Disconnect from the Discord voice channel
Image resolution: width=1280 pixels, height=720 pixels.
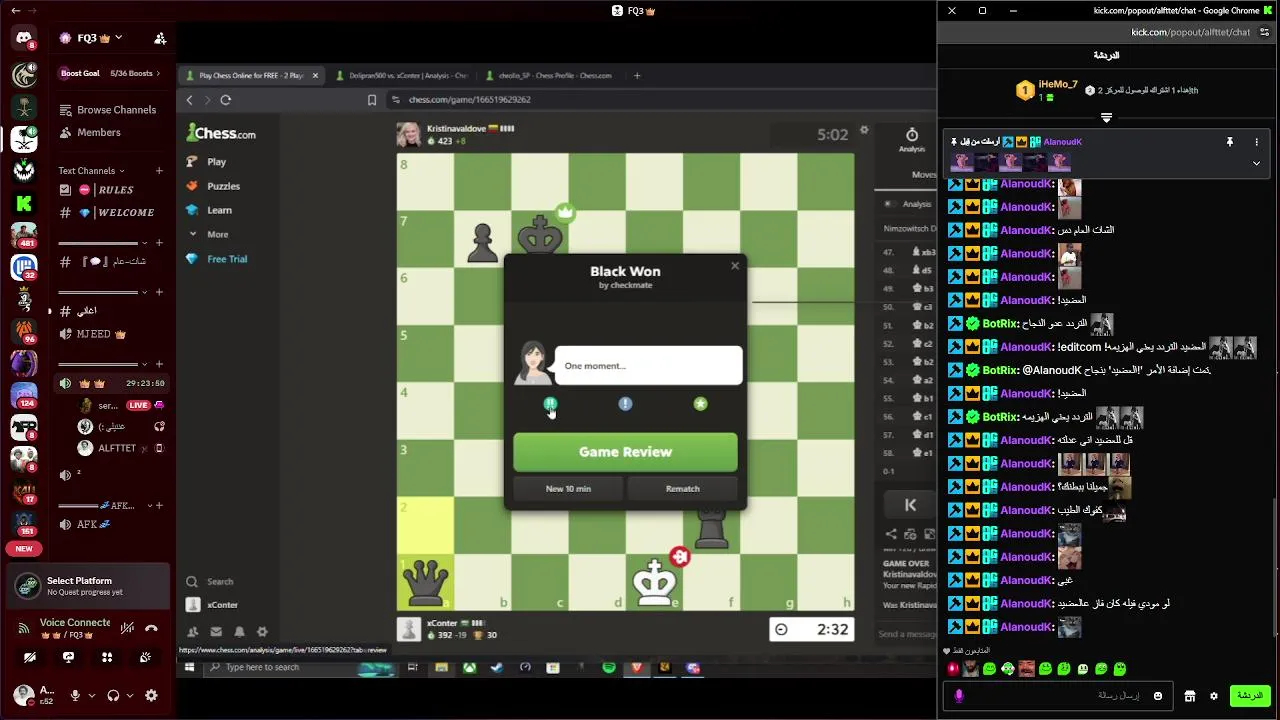pos(151,628)
